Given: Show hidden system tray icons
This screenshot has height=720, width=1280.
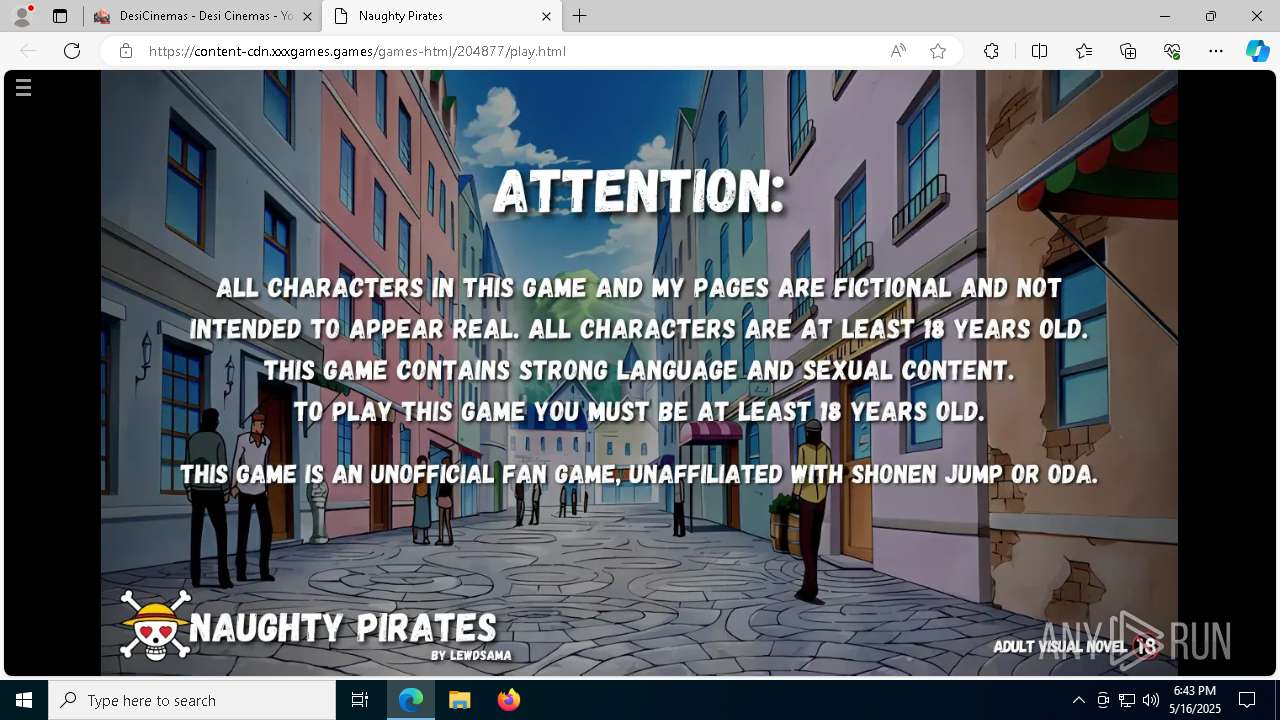Looking at the screenshot, I should click(x=1078, y=700).
